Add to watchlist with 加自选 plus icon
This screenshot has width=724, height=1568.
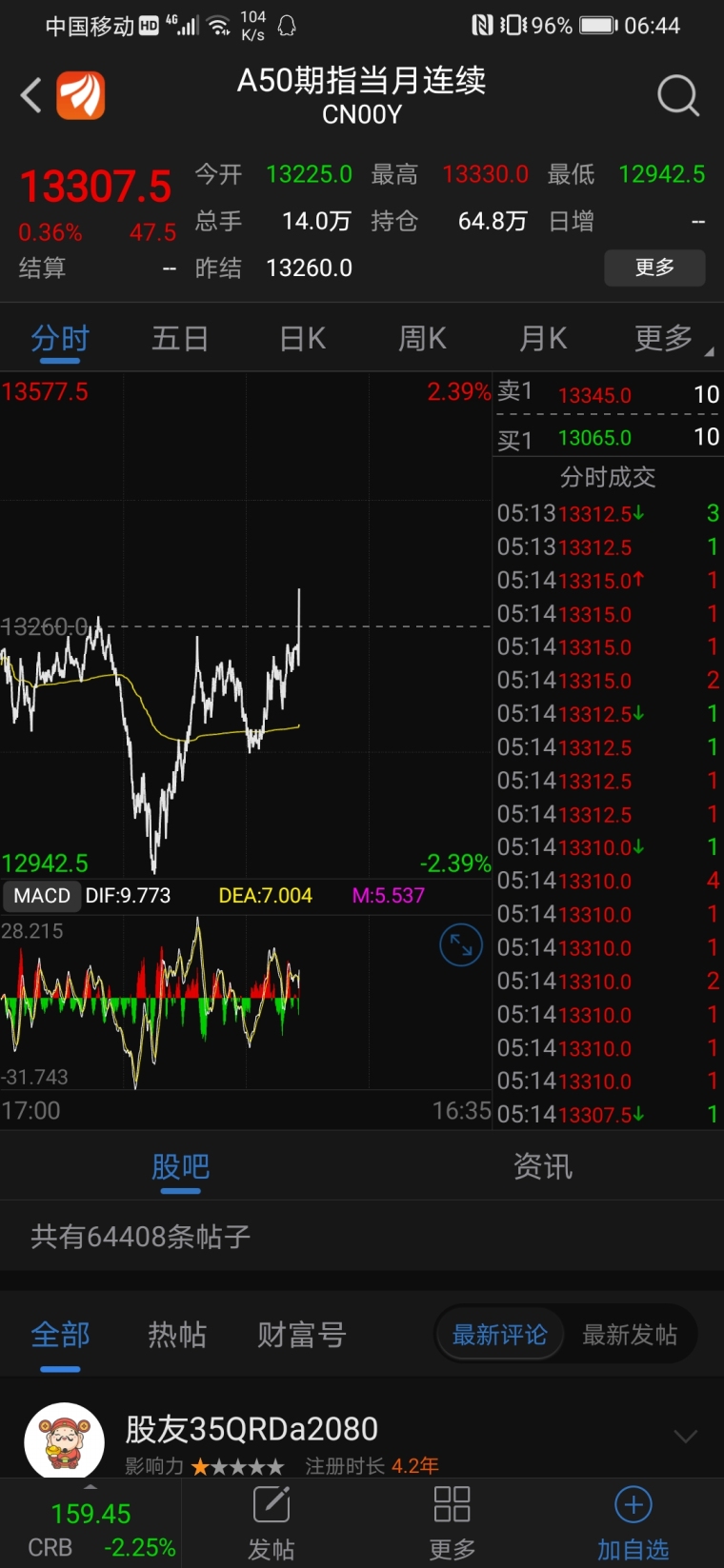click(633, 1506)
